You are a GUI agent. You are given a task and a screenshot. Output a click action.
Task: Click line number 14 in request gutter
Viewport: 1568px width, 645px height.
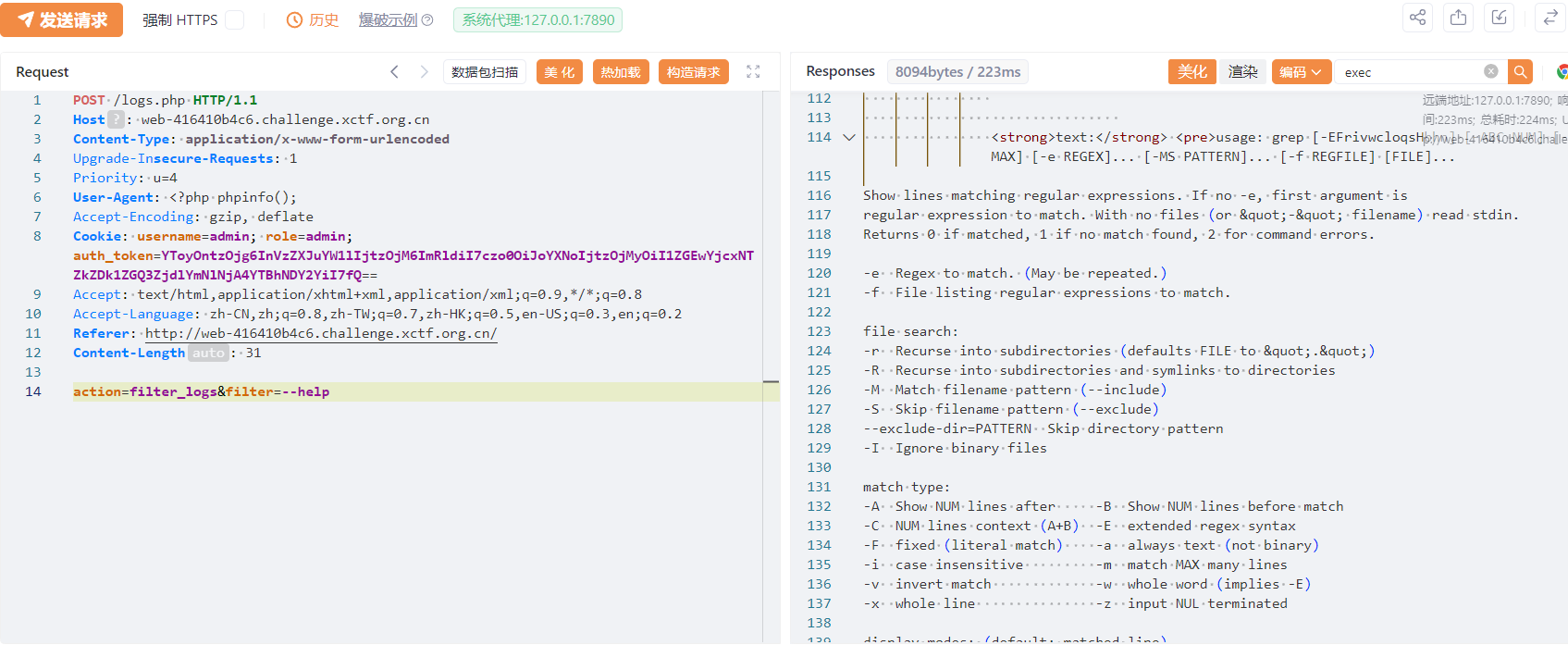33,391
